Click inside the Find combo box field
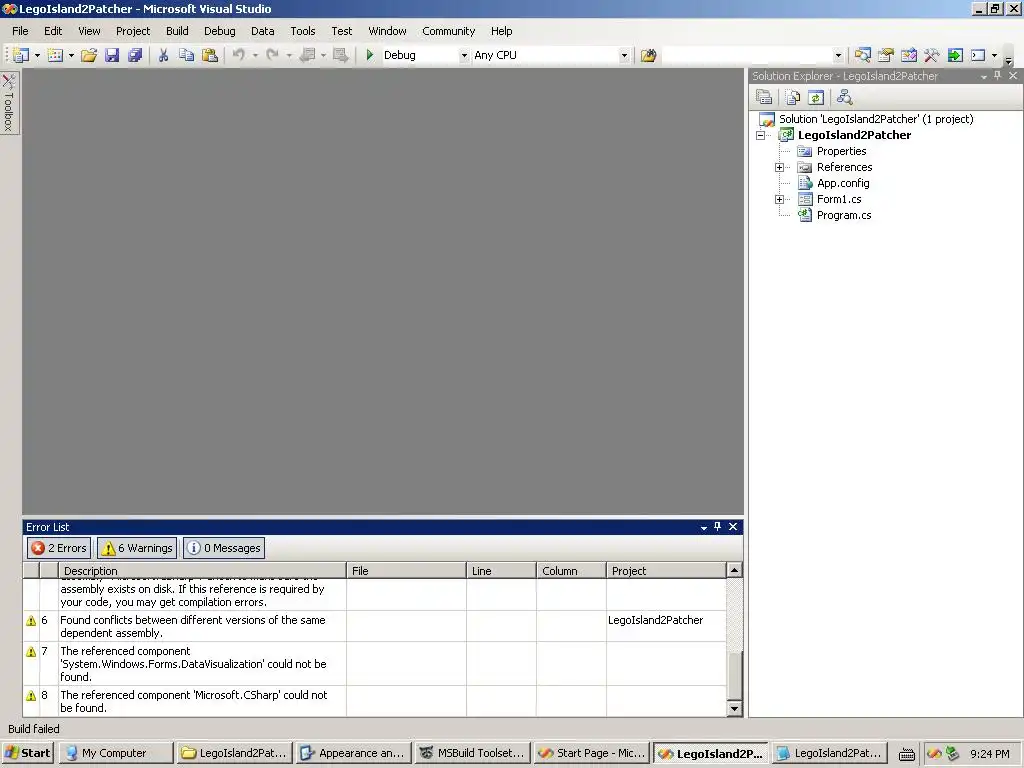 (746, 56)
